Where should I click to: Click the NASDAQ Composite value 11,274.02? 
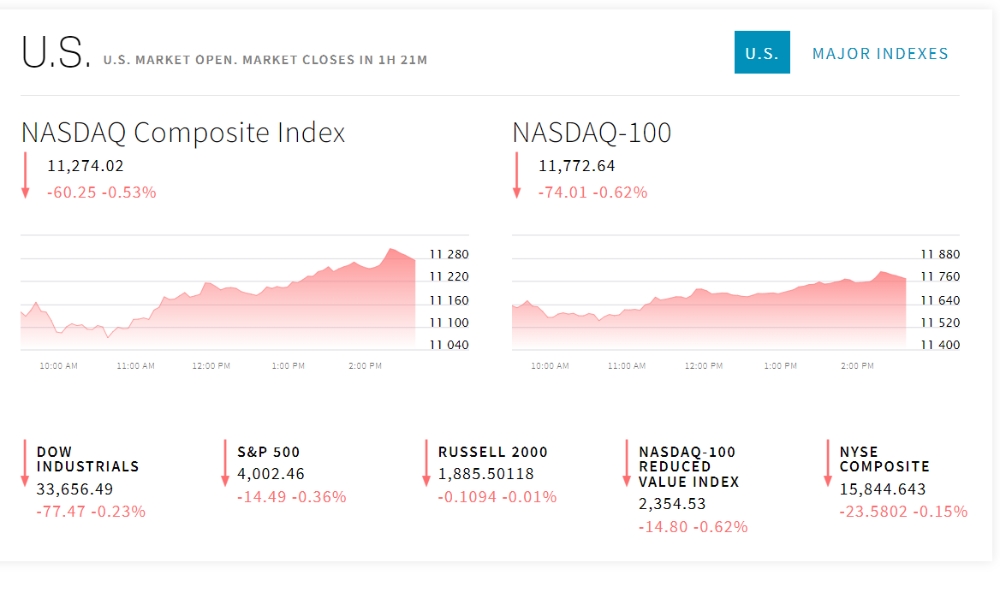(85, 166)
